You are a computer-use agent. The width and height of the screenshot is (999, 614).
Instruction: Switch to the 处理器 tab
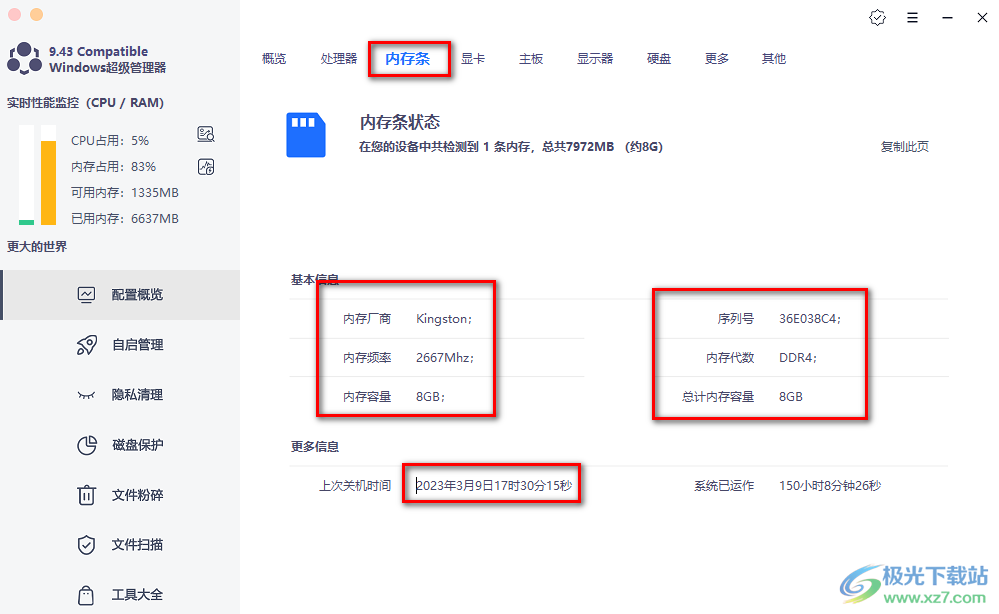[x=339, y=59]
